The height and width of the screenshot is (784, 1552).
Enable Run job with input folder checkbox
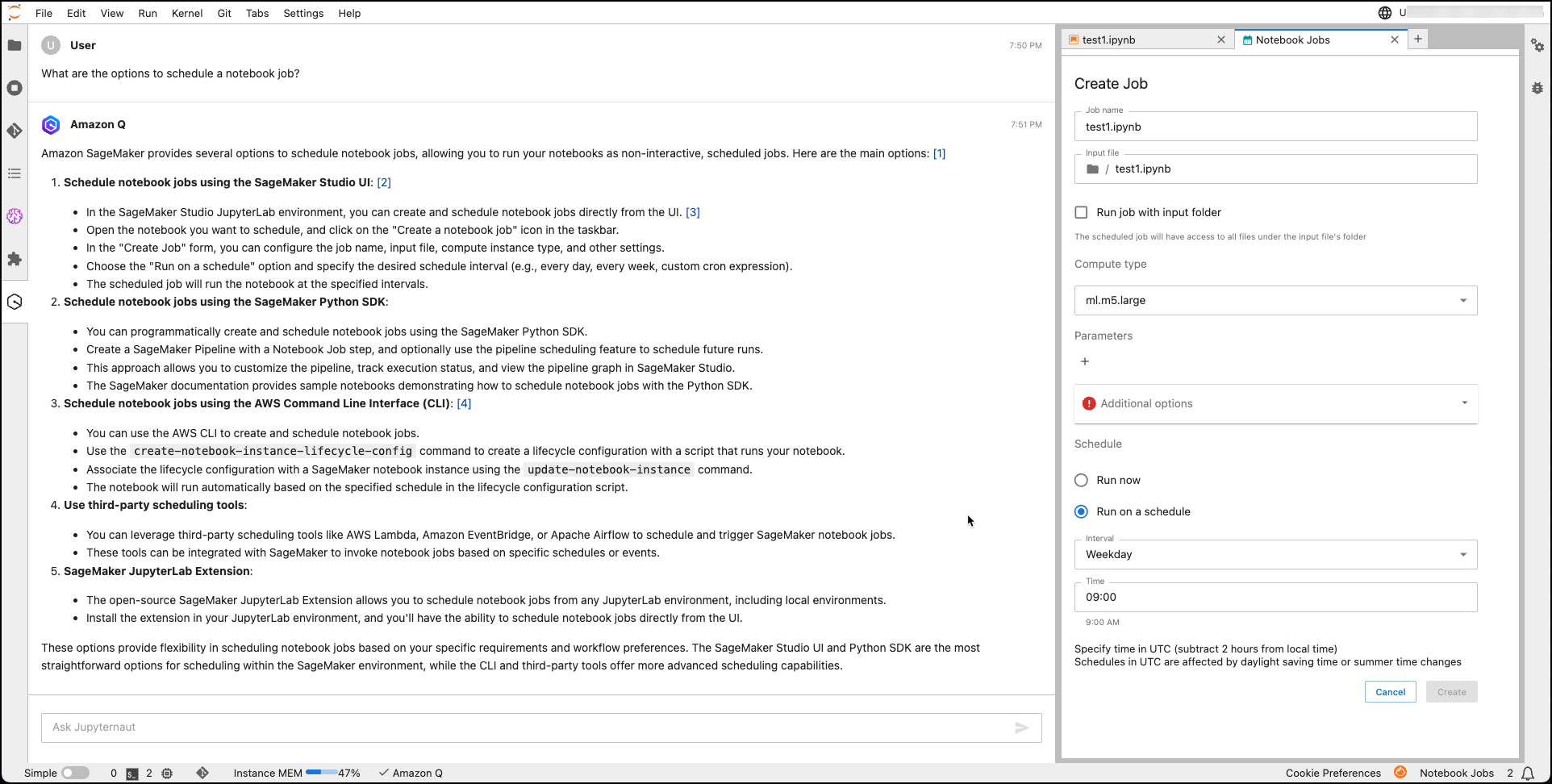click(x=1082, y=213)
